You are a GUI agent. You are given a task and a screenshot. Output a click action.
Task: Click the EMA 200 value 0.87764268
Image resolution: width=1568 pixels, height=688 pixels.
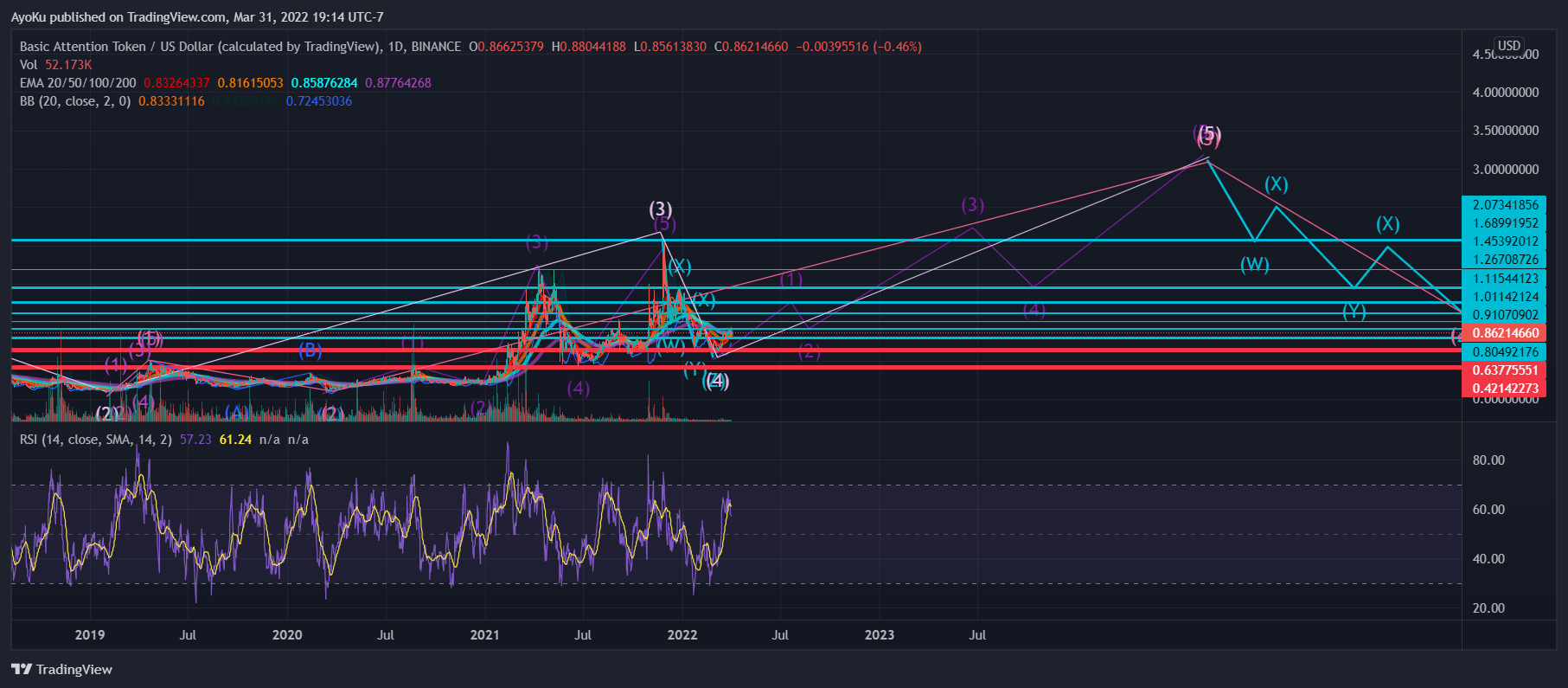[398, 83]
